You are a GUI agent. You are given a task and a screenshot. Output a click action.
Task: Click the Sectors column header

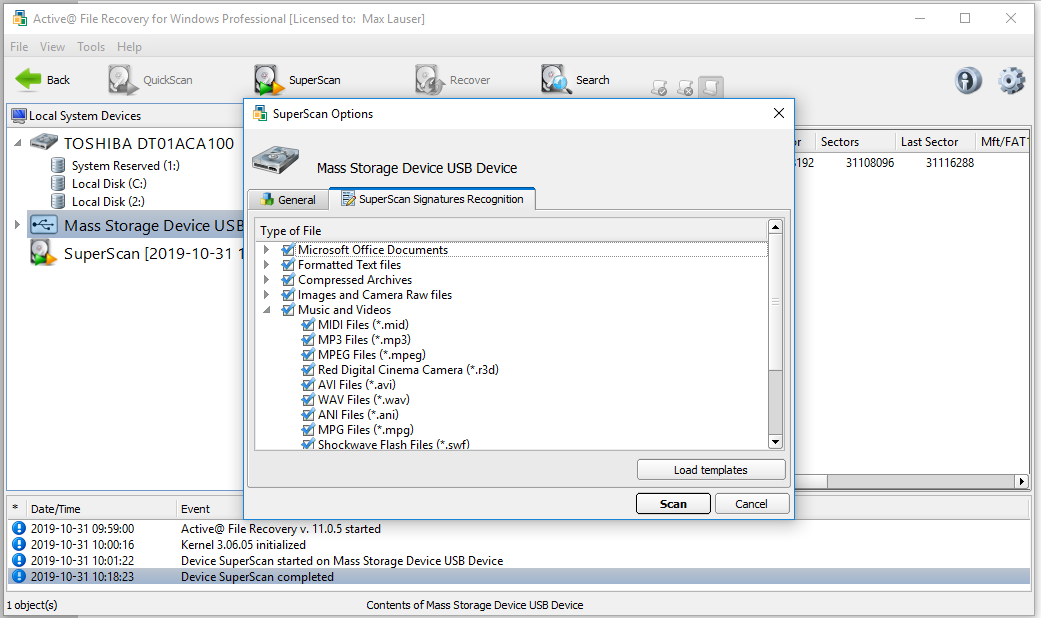(854, 141)
